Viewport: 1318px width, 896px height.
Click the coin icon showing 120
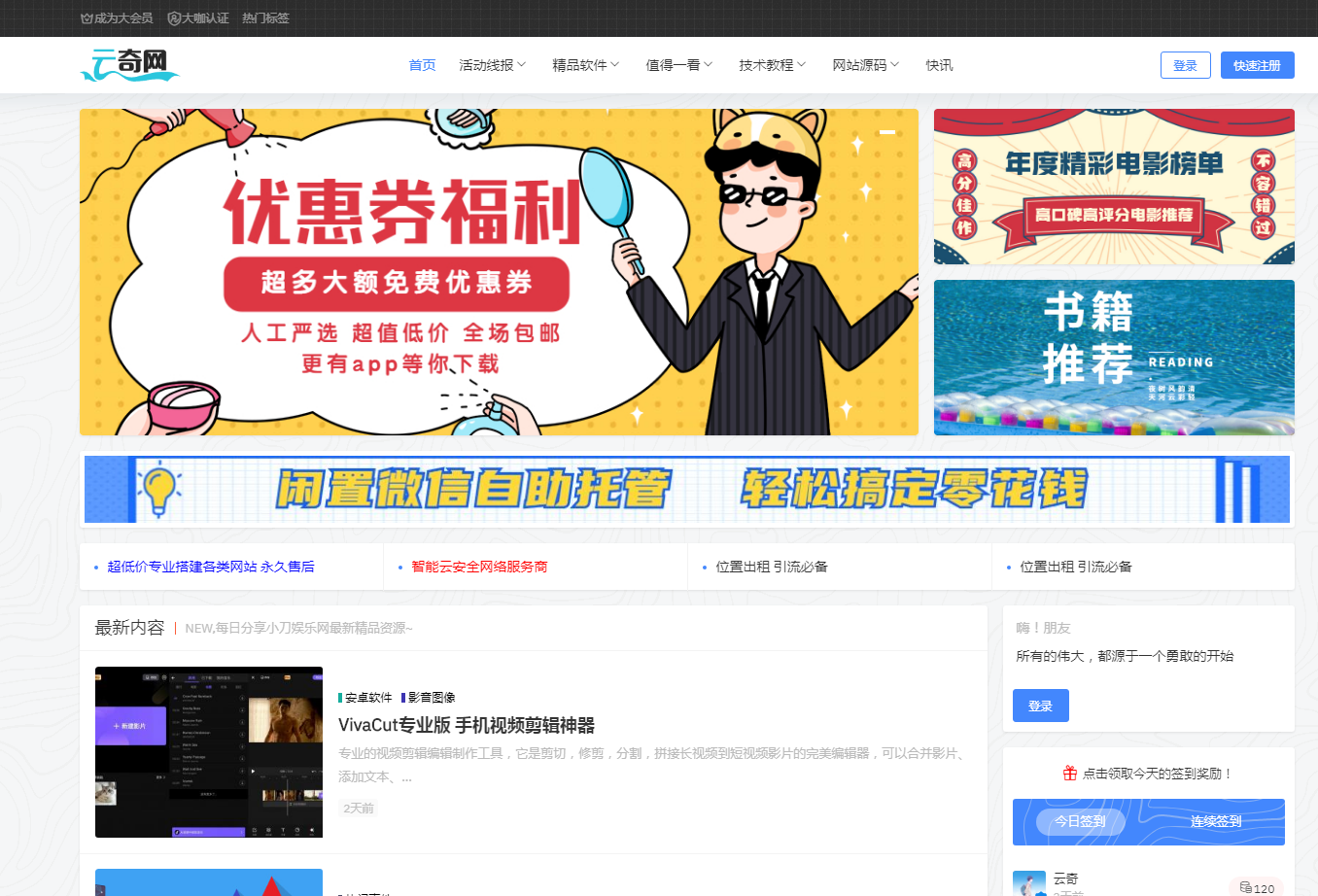coord(1245,888)
